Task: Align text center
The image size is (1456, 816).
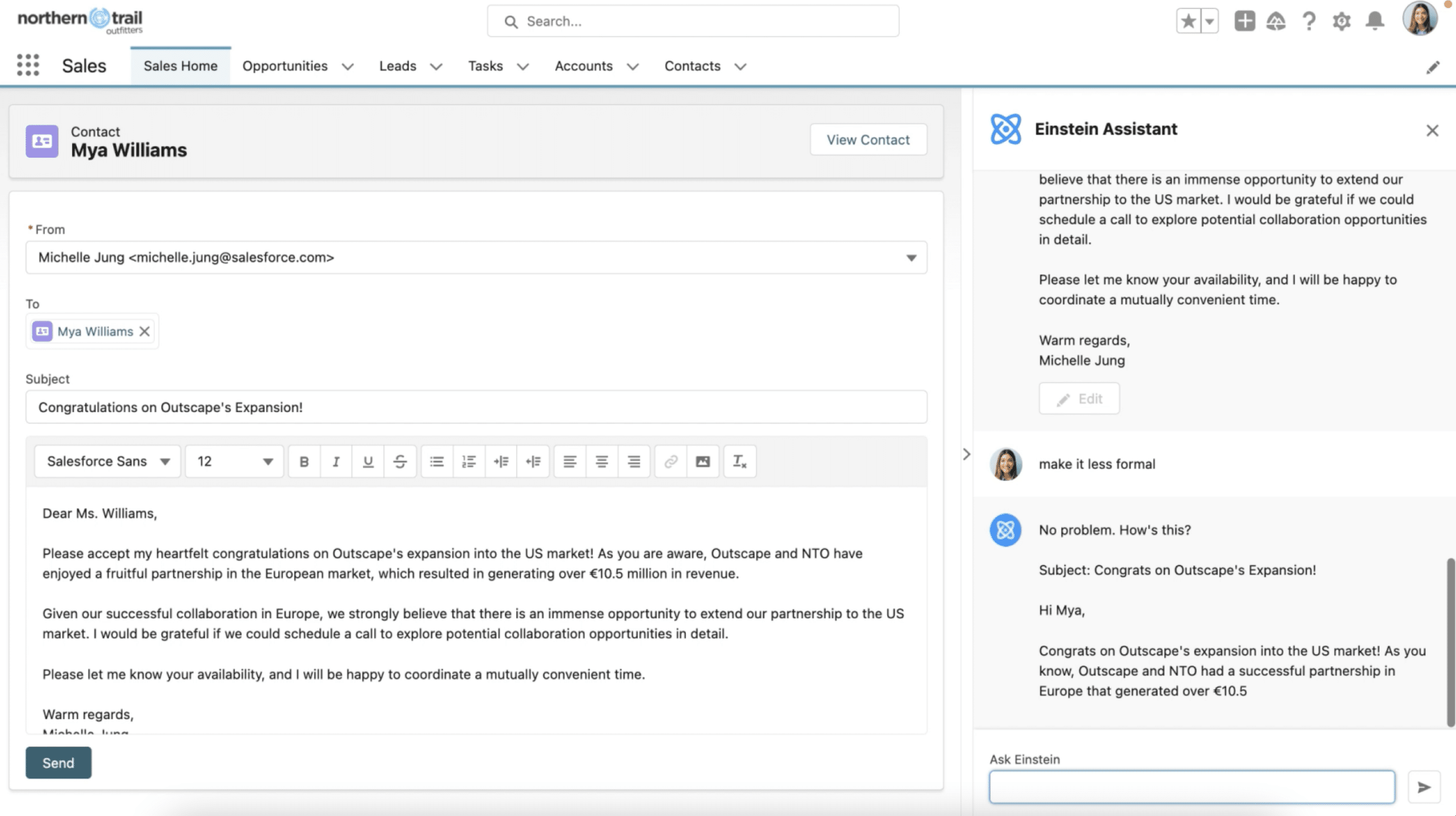Action: tap(602, 461)
